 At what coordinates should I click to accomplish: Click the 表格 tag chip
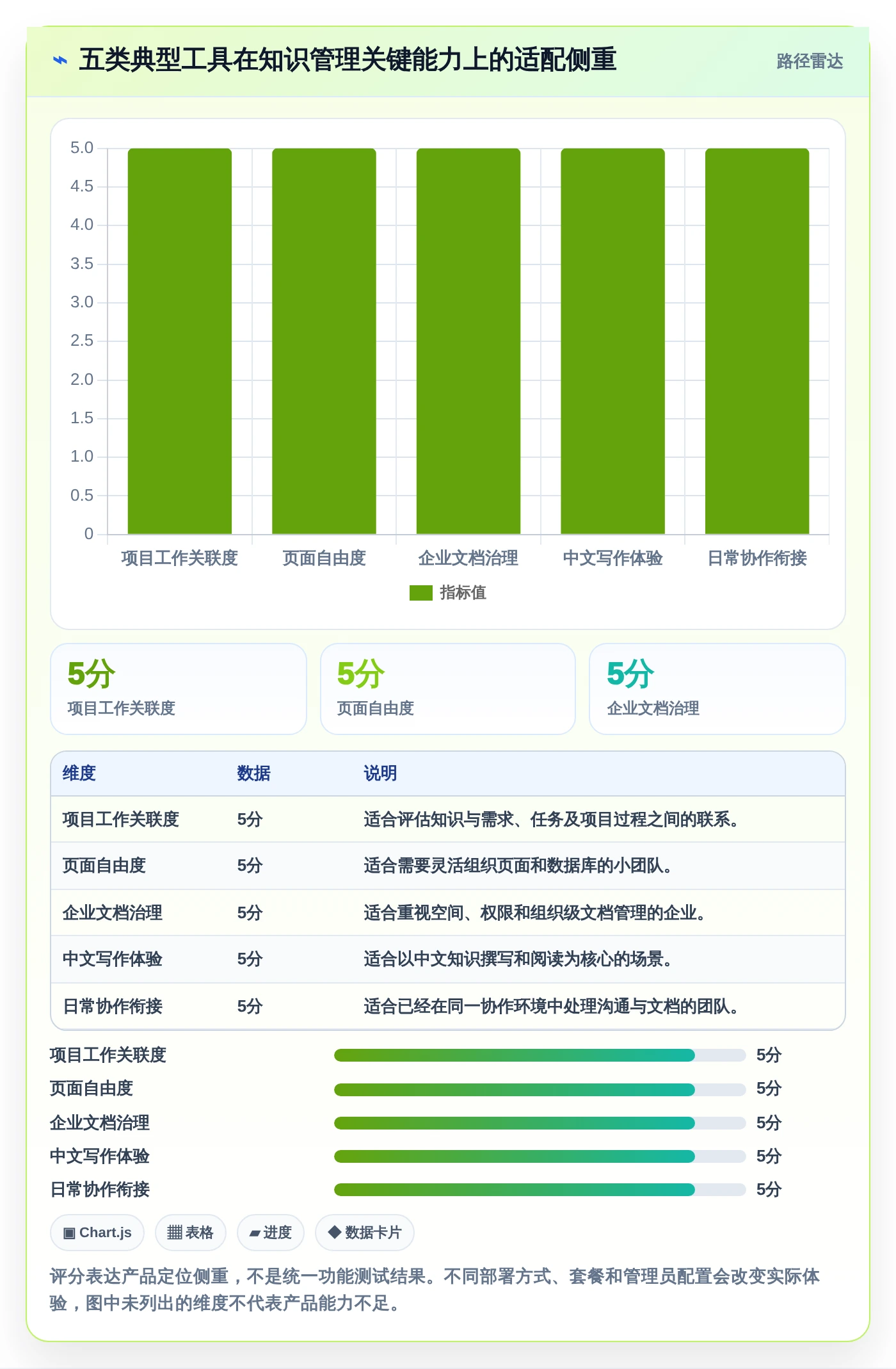tap(191, 1233)
